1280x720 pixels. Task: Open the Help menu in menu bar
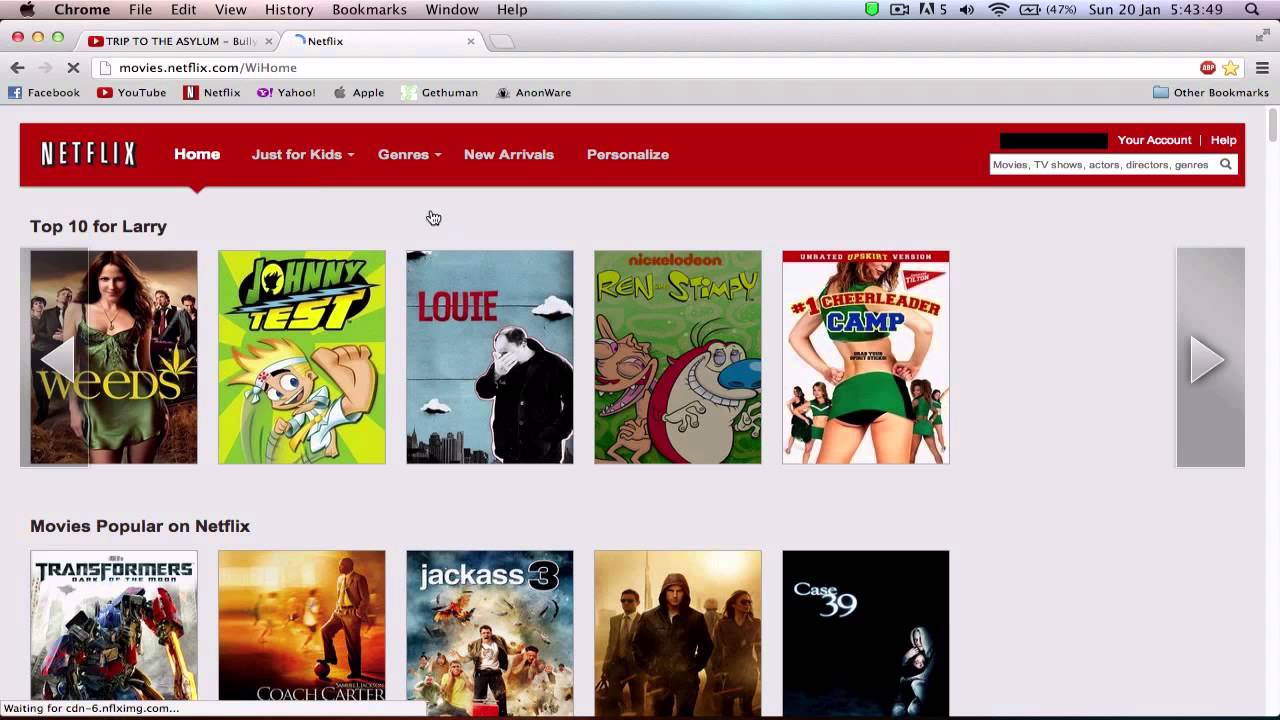pos(512,10)
